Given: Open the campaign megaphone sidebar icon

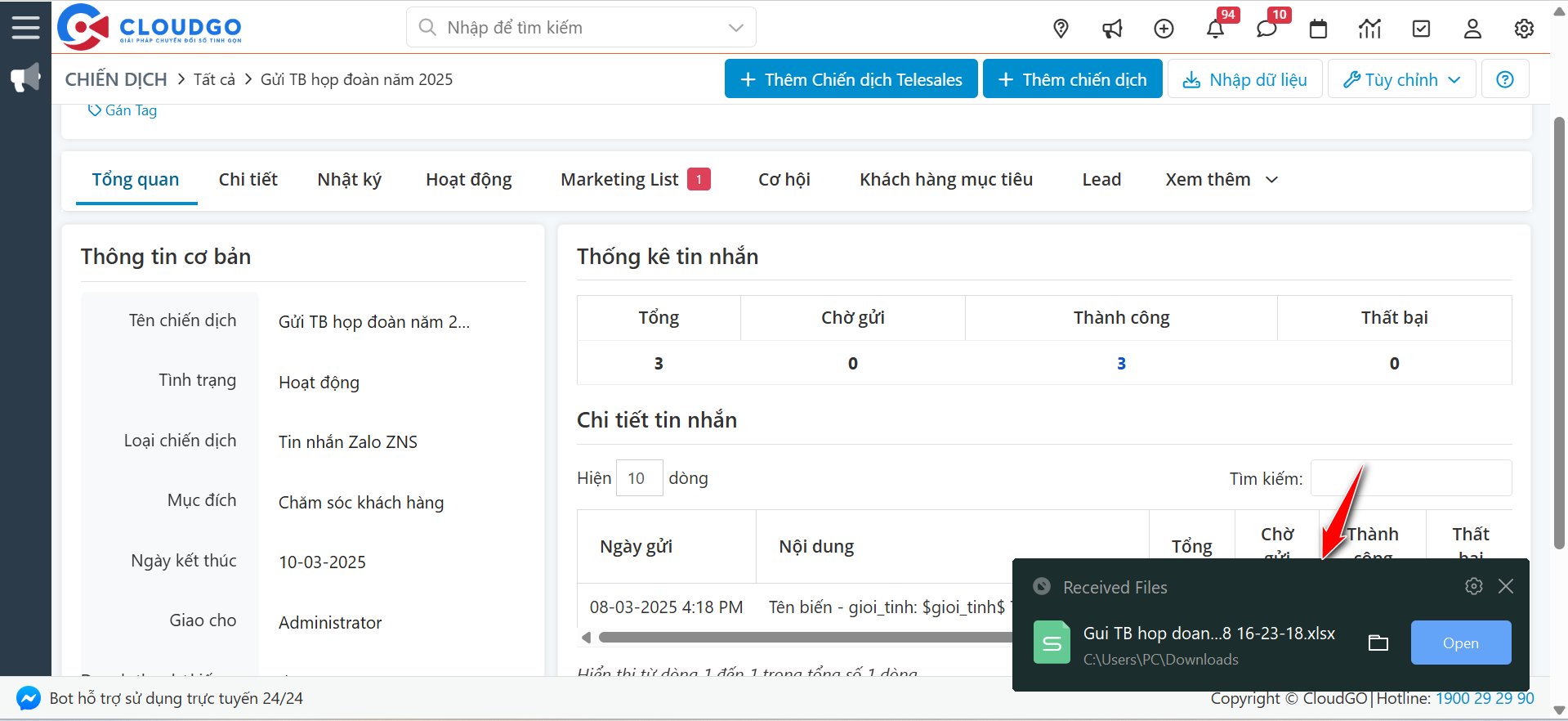Looking at the screenshot, I should click(x=25, y=78).
